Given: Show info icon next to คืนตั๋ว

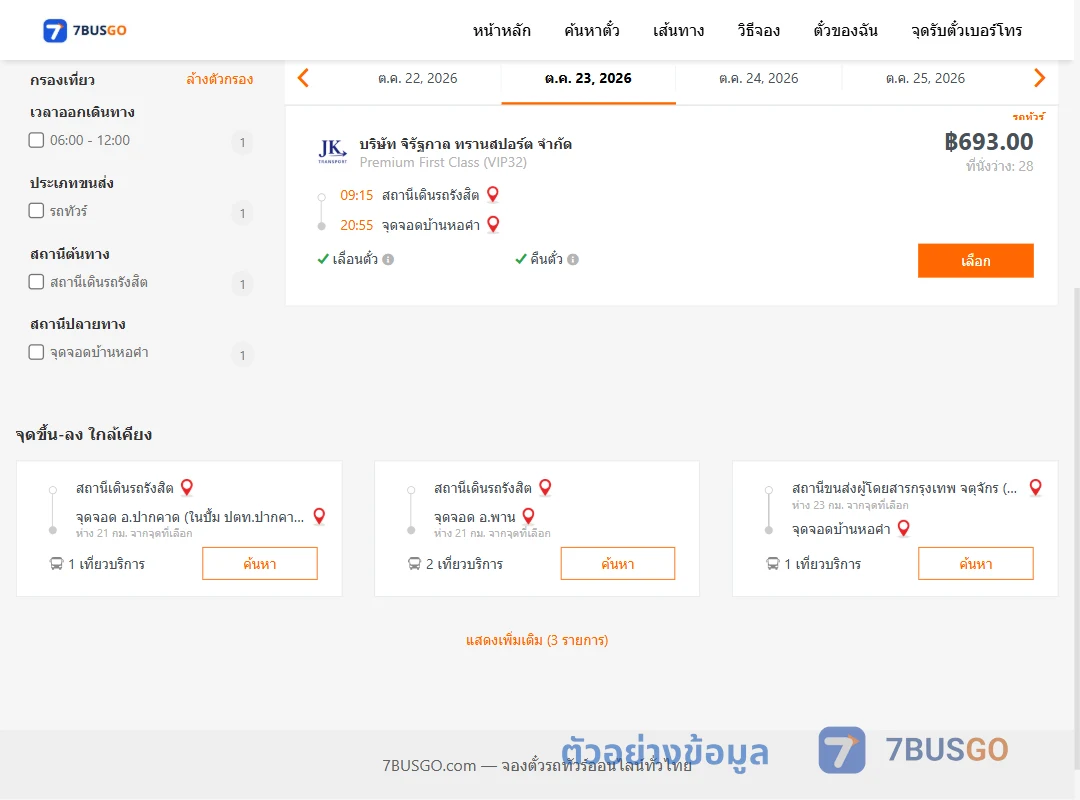Looking at the screenshot, I should click(573, 260).
